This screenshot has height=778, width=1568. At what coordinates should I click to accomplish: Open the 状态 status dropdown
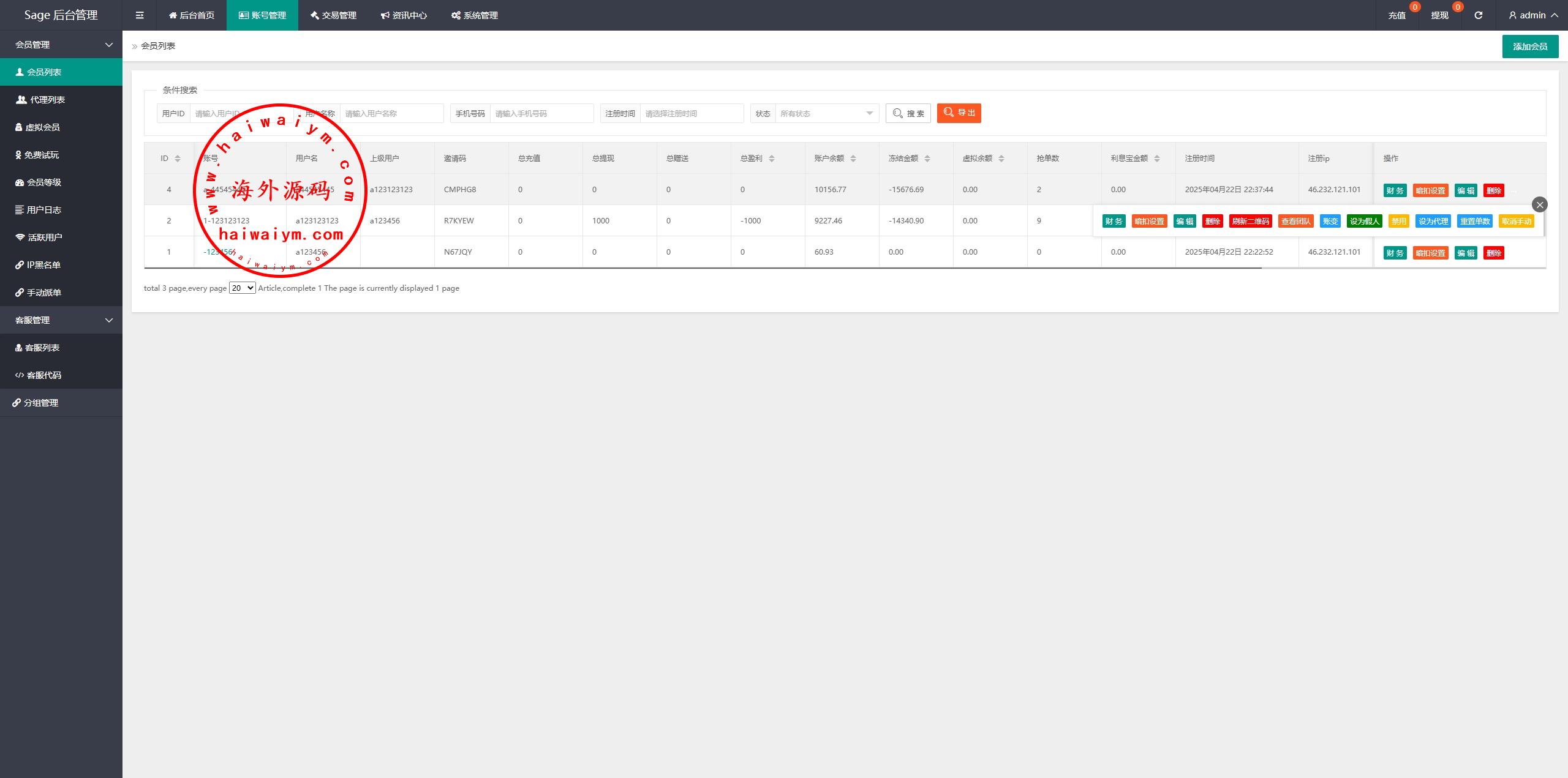click(826, 113)
